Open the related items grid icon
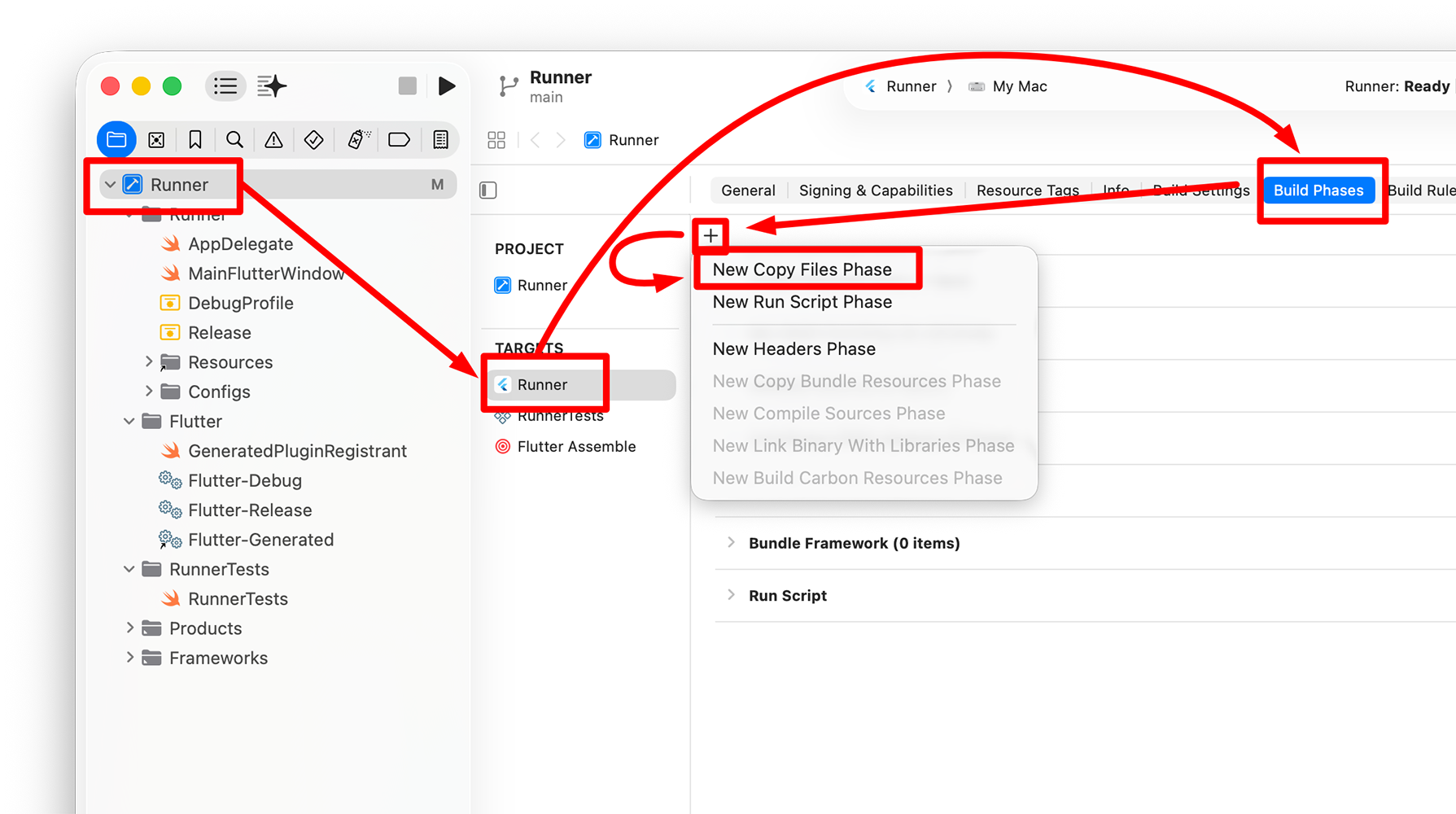 tap(496, 140)
